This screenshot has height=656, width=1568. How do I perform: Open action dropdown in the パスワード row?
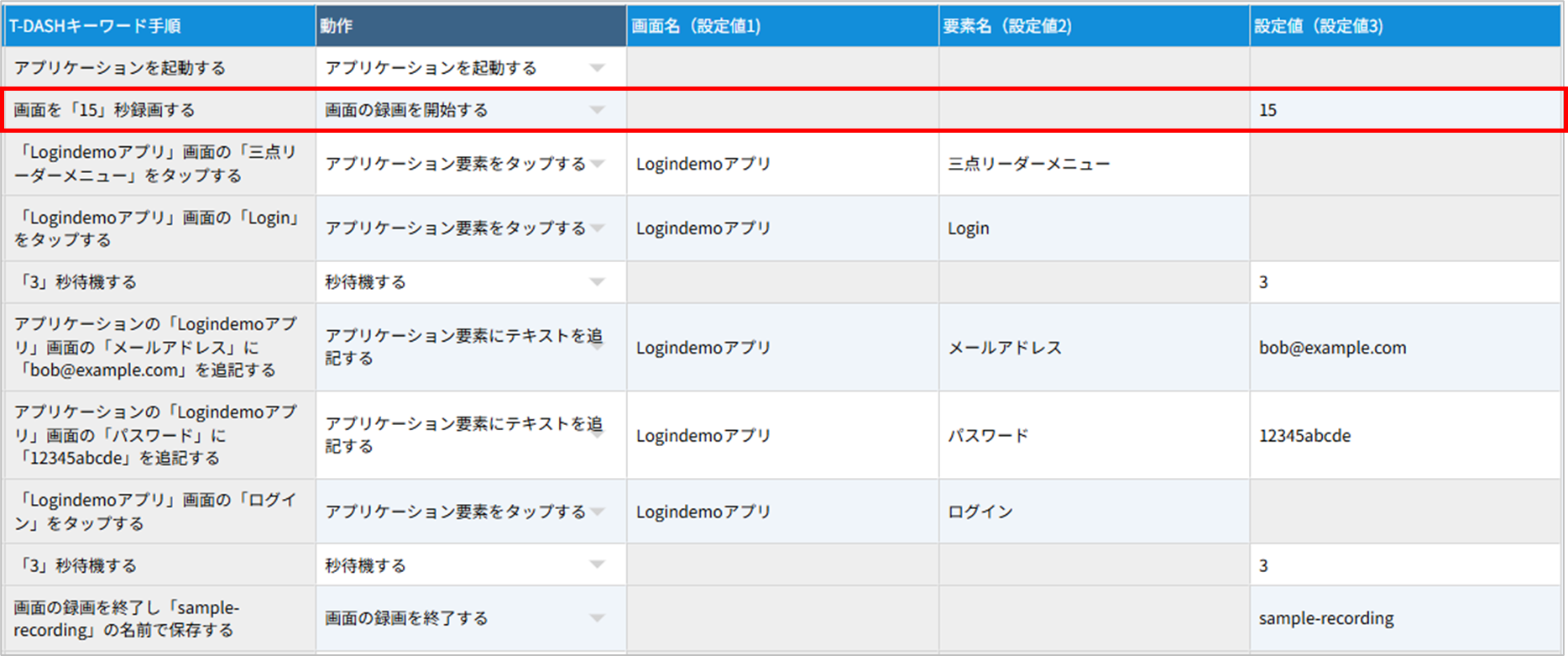coord(597,435)
